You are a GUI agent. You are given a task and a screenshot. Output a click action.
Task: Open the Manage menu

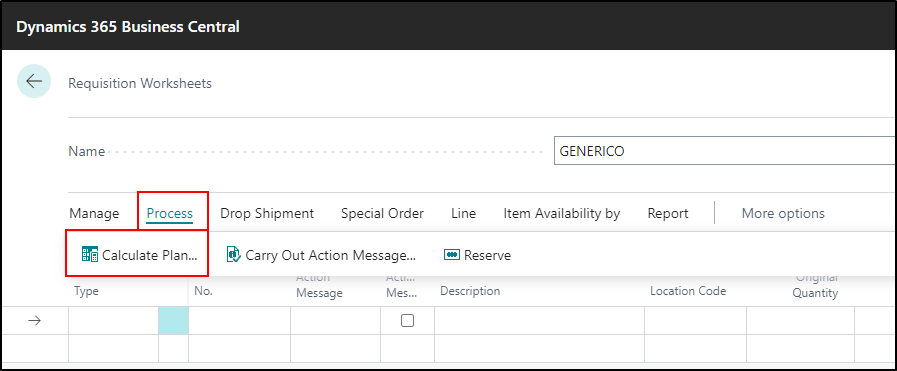[x=94, y=214]
